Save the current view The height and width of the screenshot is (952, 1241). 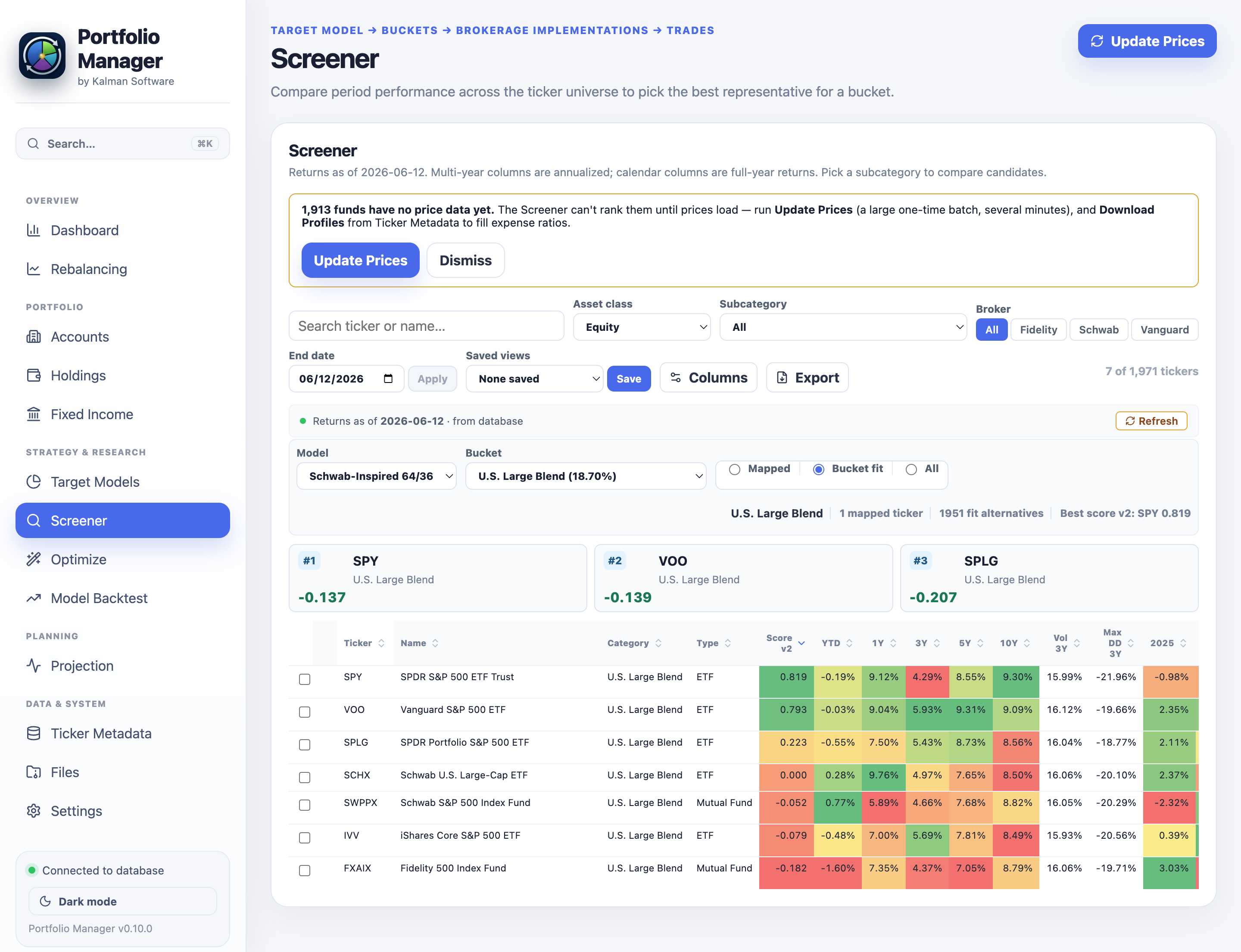629,379
